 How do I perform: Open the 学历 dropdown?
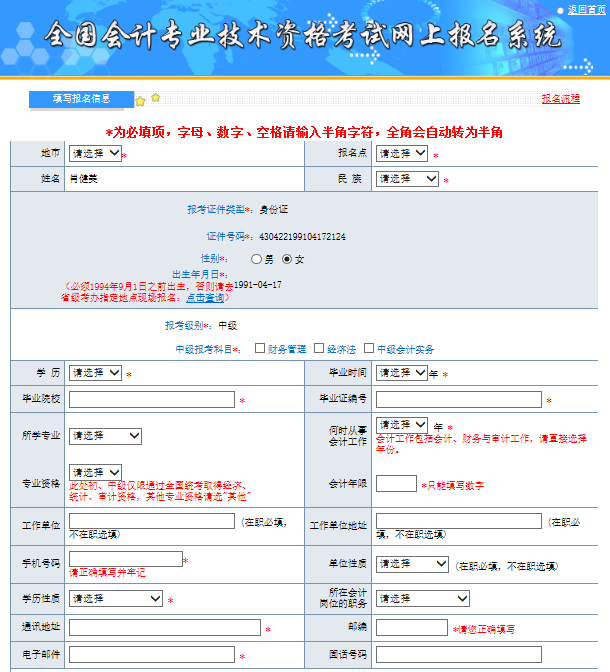click(x=95, y=373)
